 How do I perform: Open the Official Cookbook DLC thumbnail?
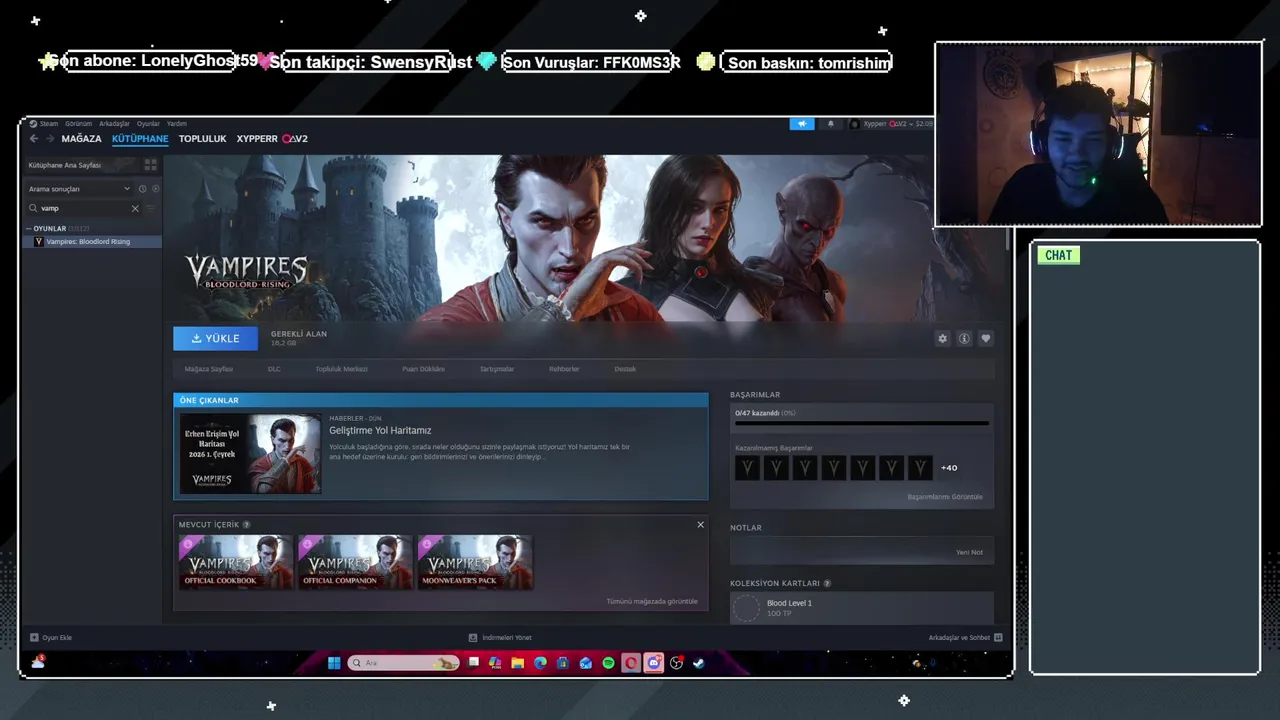coord(236,562)
